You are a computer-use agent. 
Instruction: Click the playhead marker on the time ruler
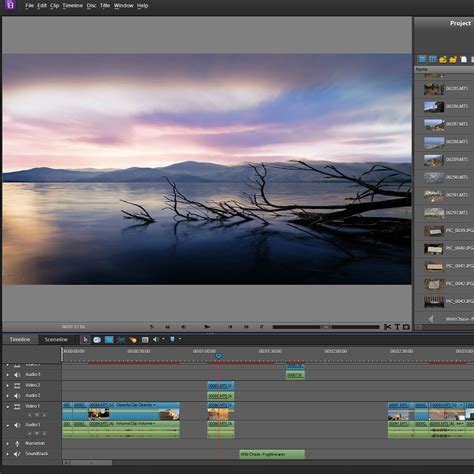(x=218, y=356)
